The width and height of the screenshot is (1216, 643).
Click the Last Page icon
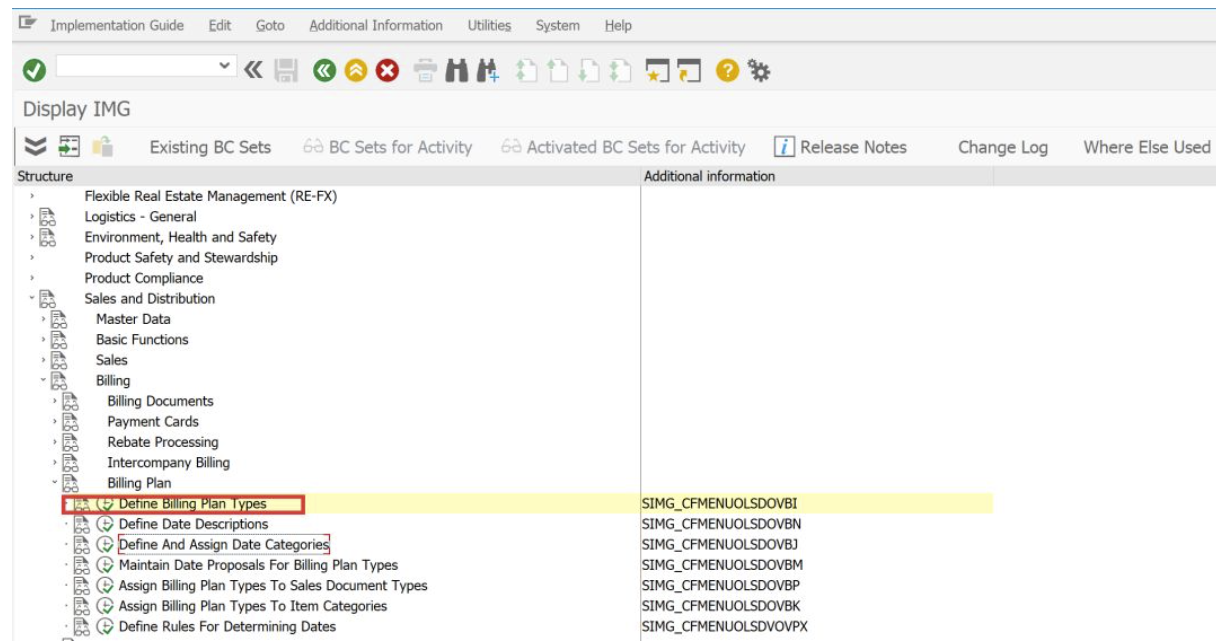pyautogui.click(x=620, y=71)
